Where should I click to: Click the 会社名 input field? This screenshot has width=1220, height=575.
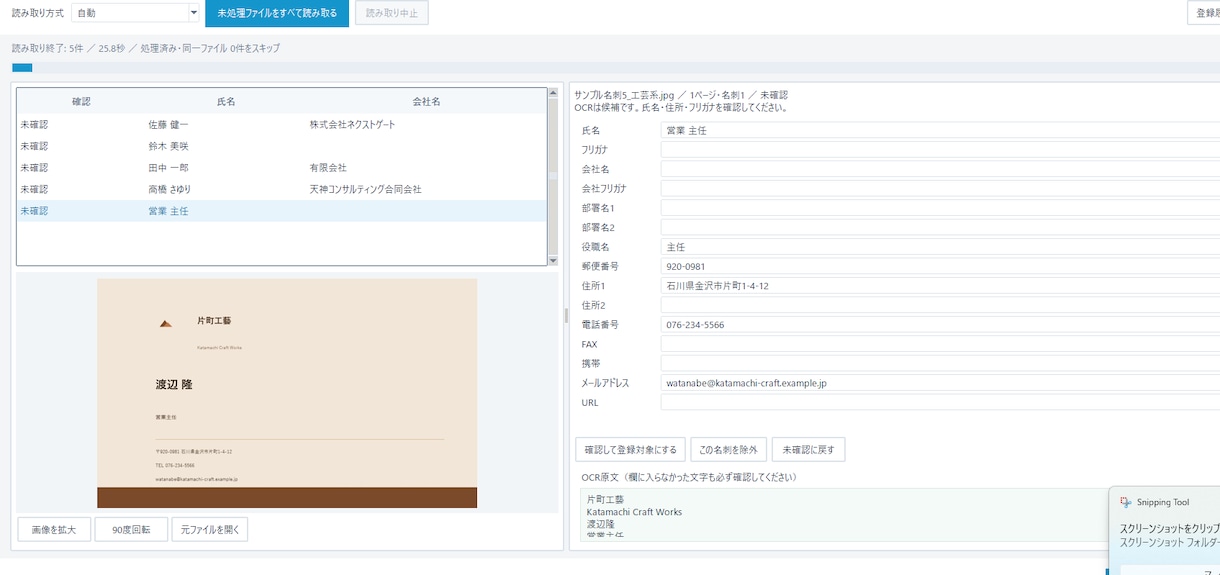pyautogui.click(x=940, y=169)
